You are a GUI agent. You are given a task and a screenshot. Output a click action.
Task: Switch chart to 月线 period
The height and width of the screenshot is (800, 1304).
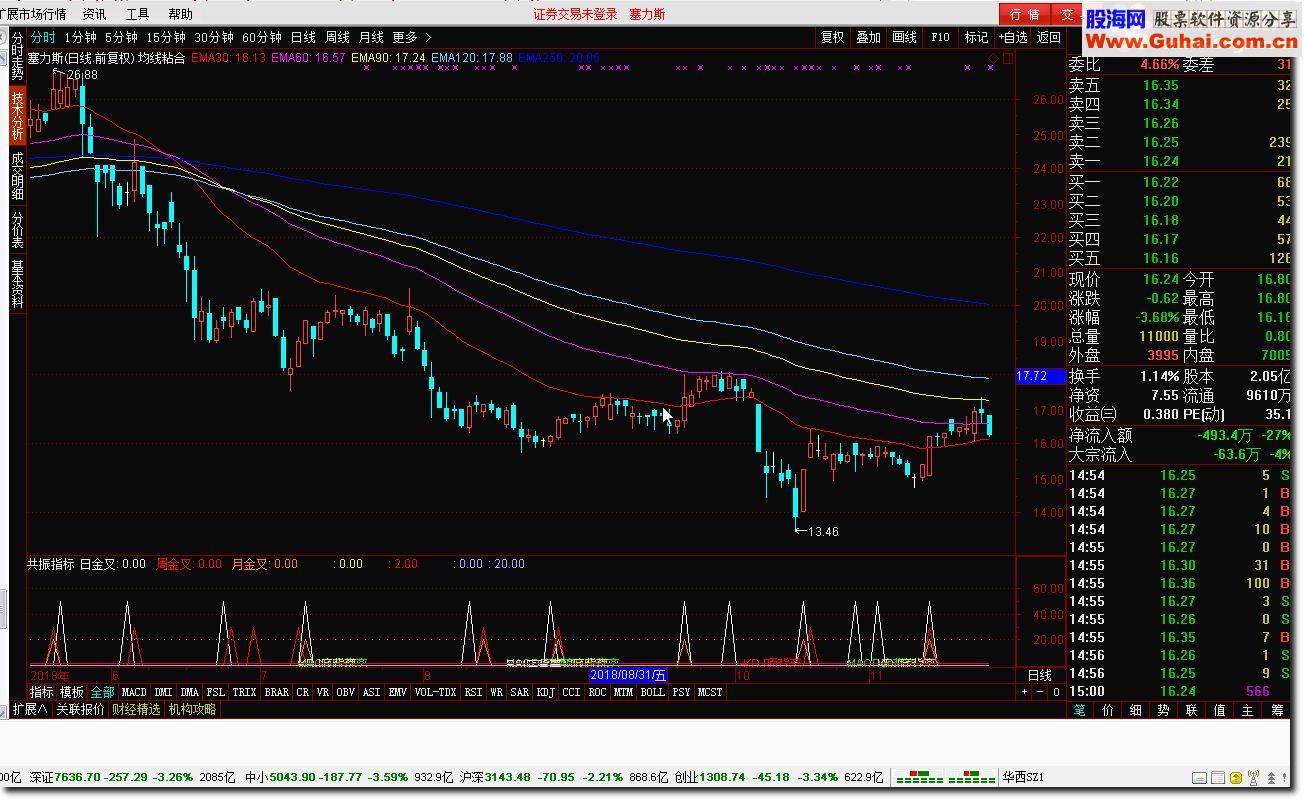pos(371,37)
